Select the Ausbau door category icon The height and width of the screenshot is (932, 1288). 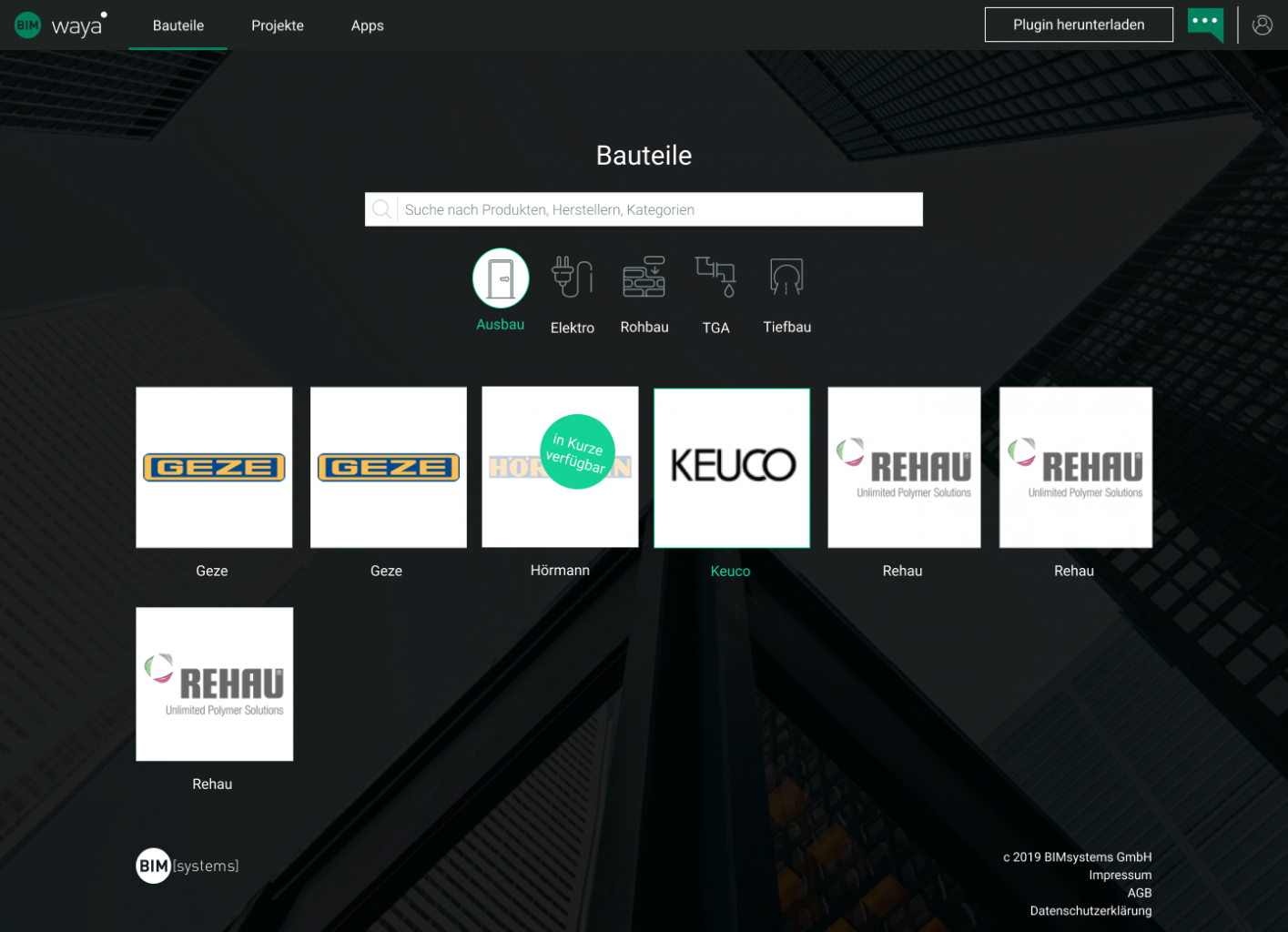(x=500, y=279)
